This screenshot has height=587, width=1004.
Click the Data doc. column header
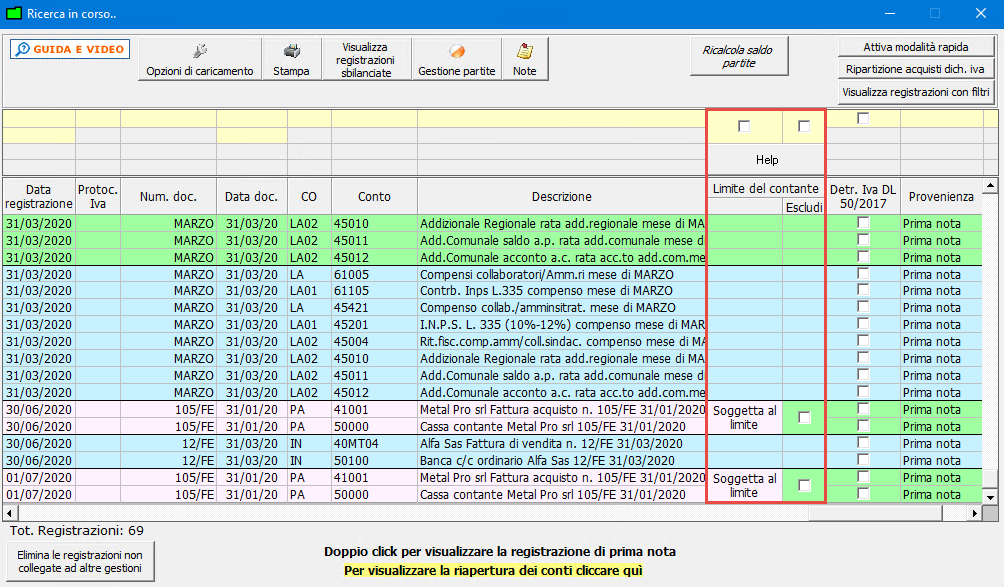click(252, 197)
